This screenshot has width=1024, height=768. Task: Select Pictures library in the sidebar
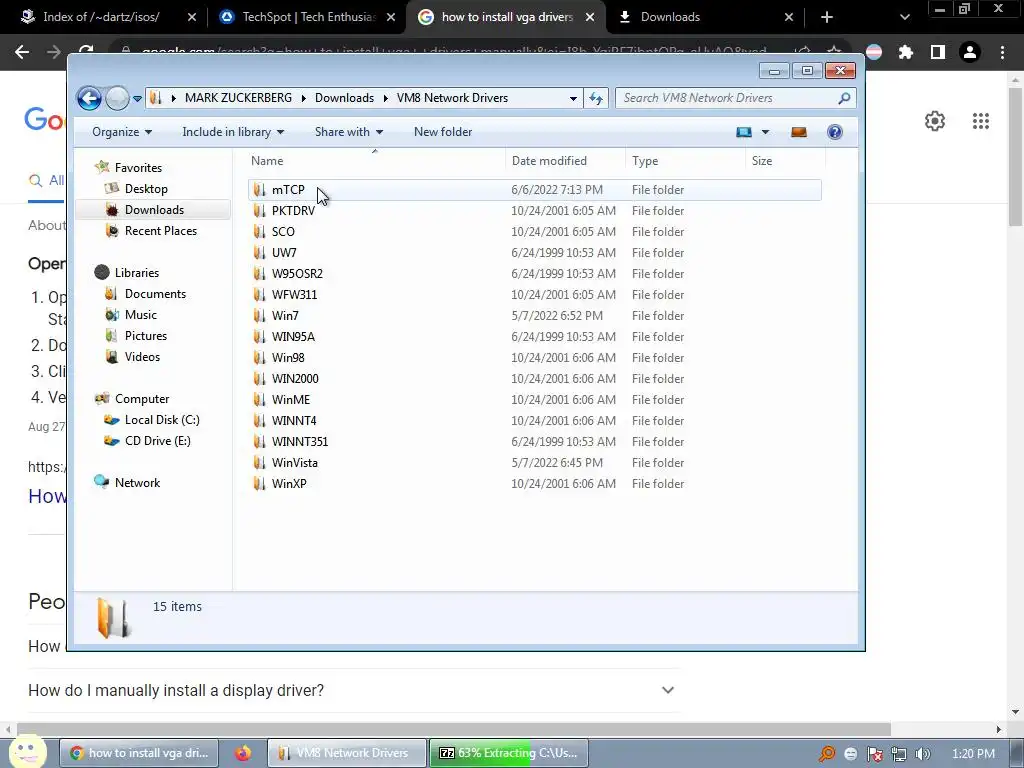pos(146,336)
